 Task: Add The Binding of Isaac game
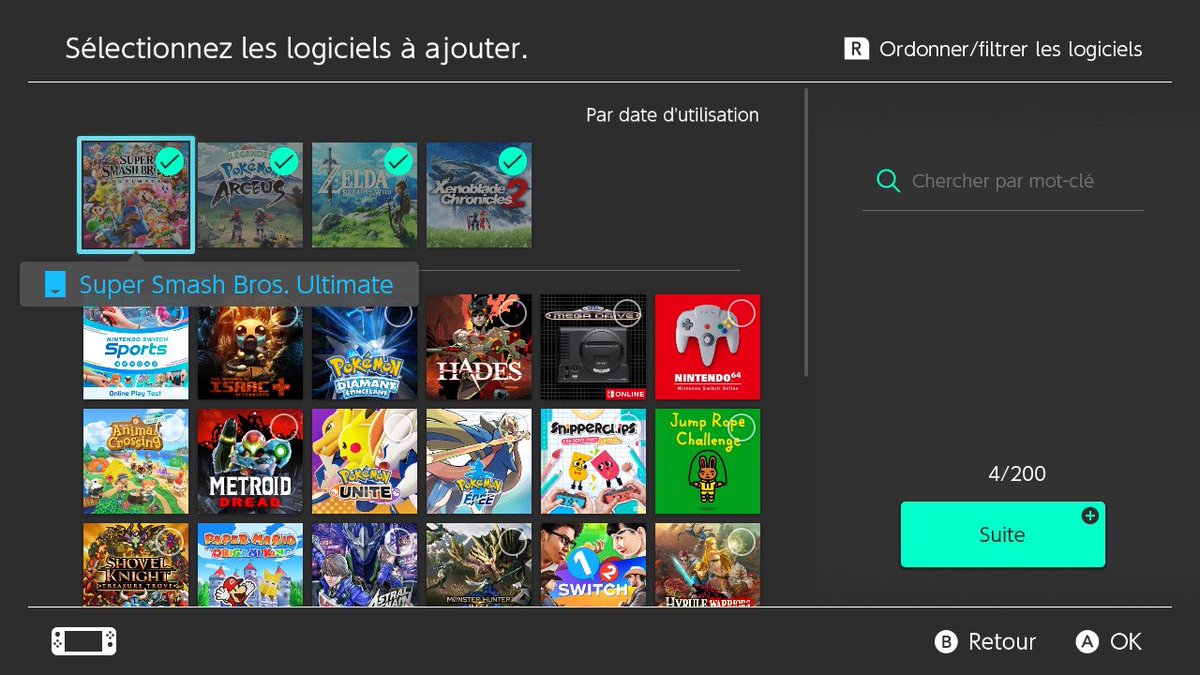[x=250, y=347]
